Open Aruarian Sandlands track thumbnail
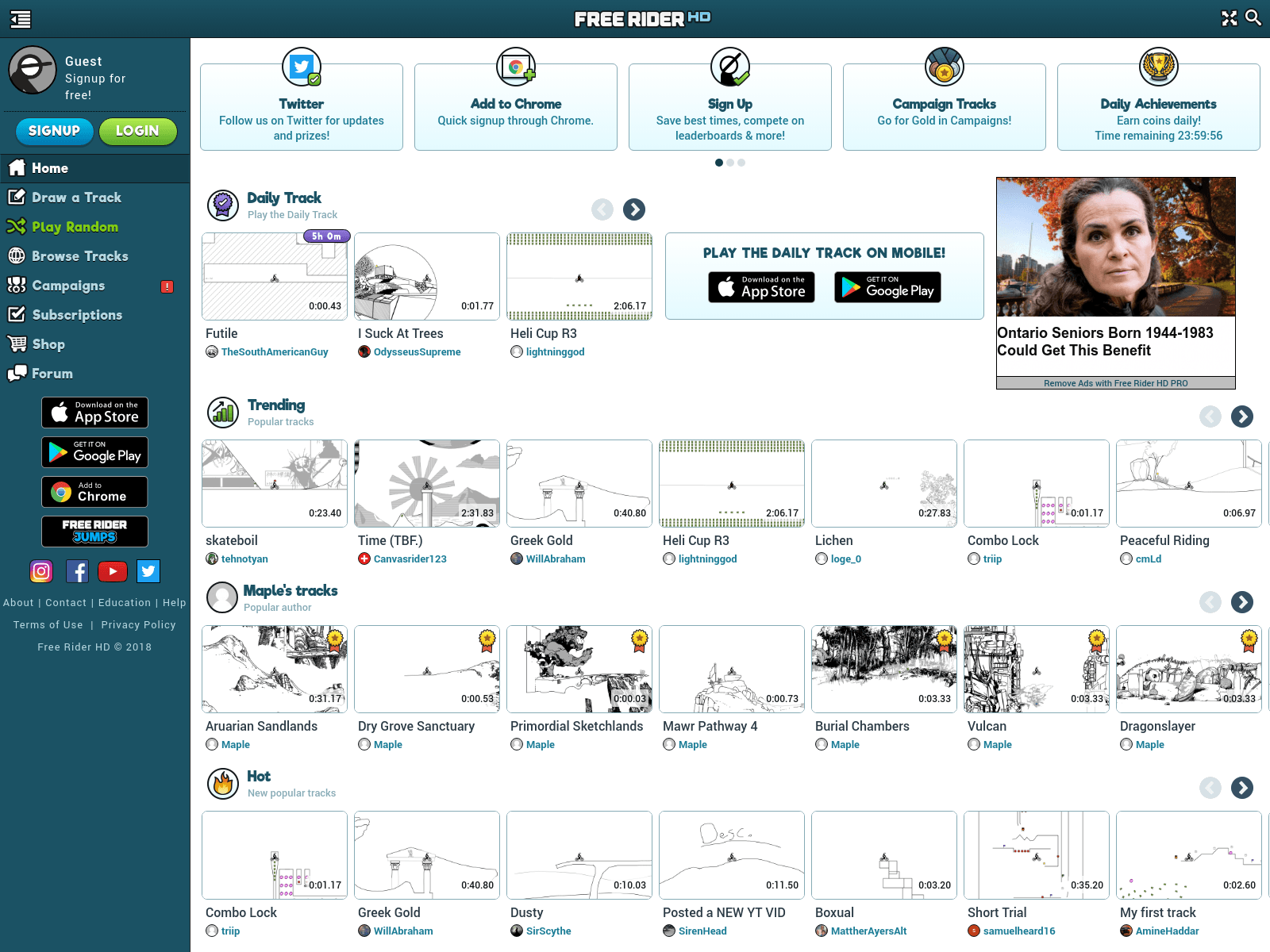 275,669
